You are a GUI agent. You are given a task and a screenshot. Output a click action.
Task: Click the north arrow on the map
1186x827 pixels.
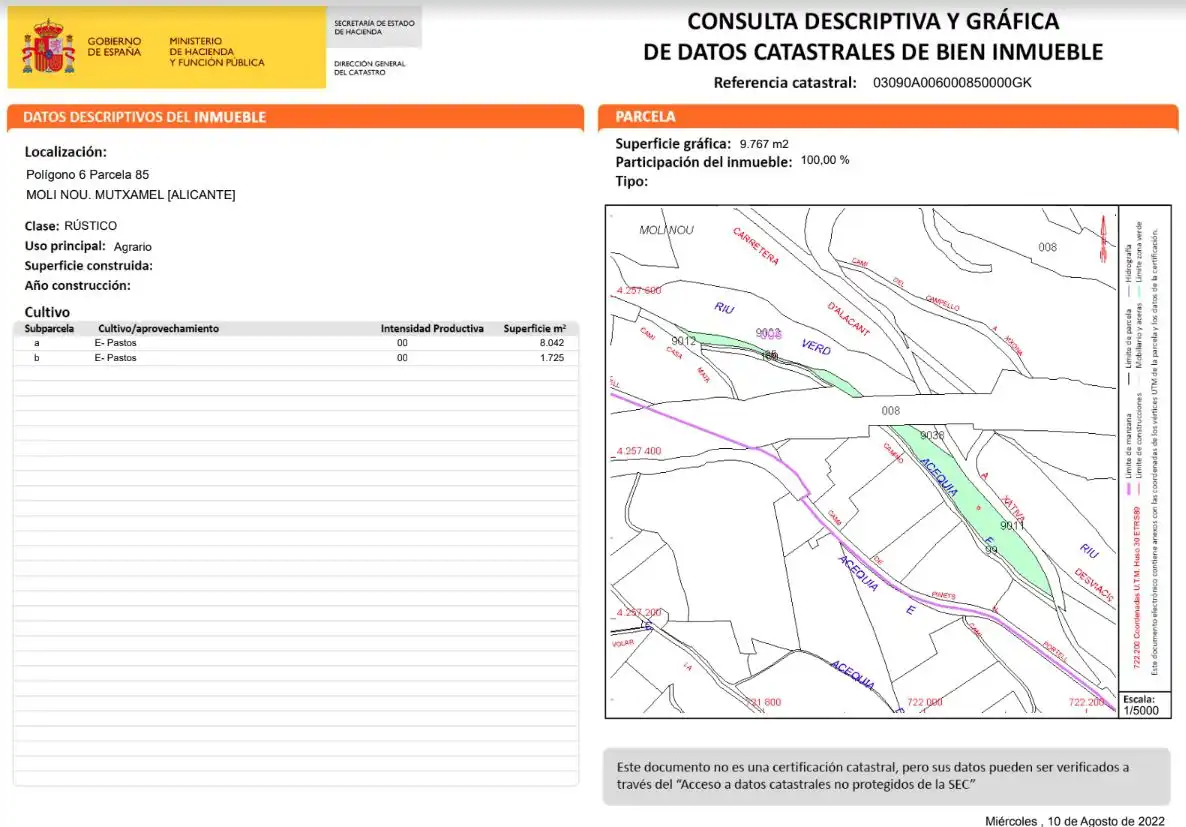[x=1103, y=238]
